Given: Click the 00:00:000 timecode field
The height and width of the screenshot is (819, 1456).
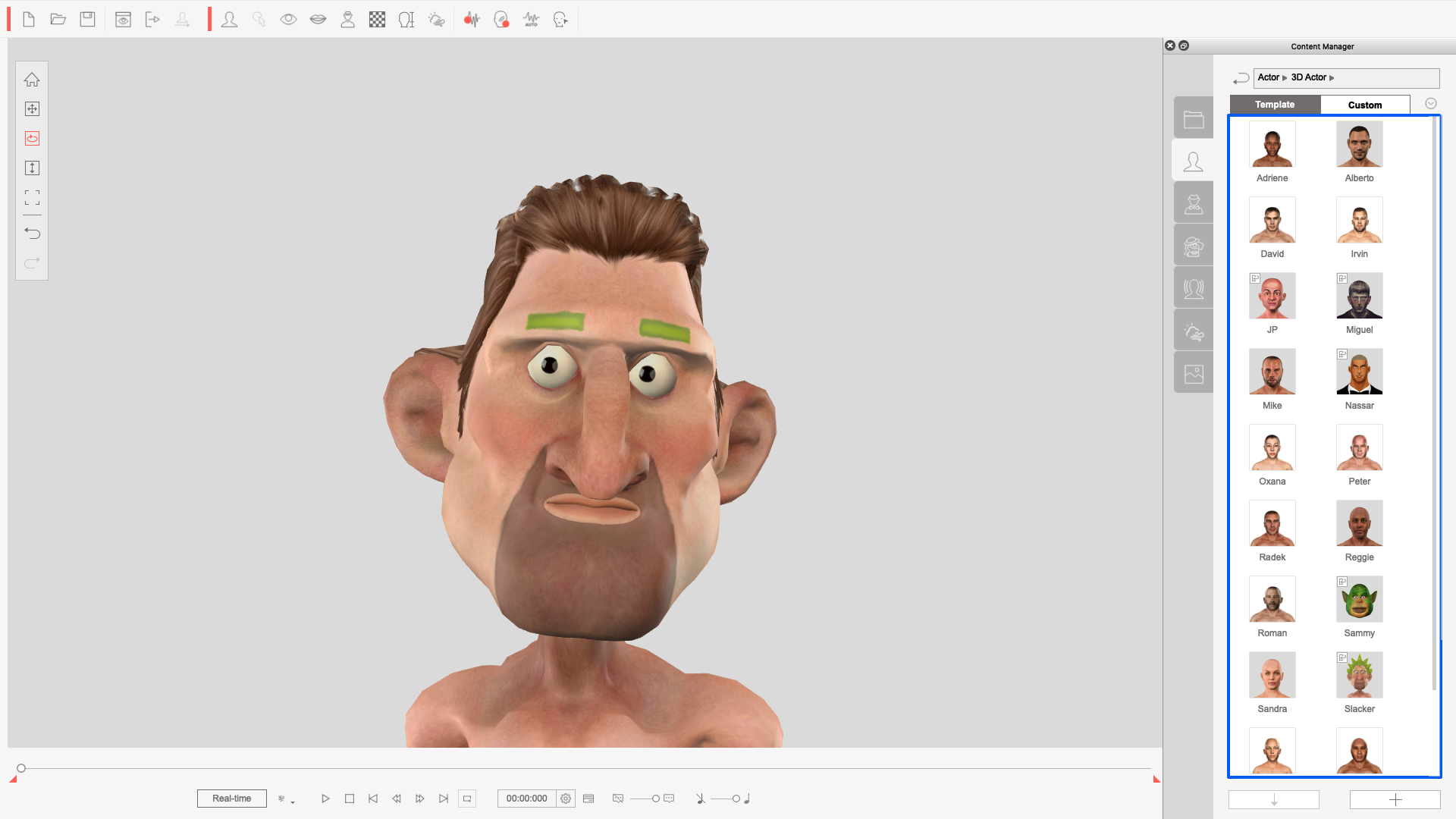Looking at the screenshot, I should pos(527,799).
